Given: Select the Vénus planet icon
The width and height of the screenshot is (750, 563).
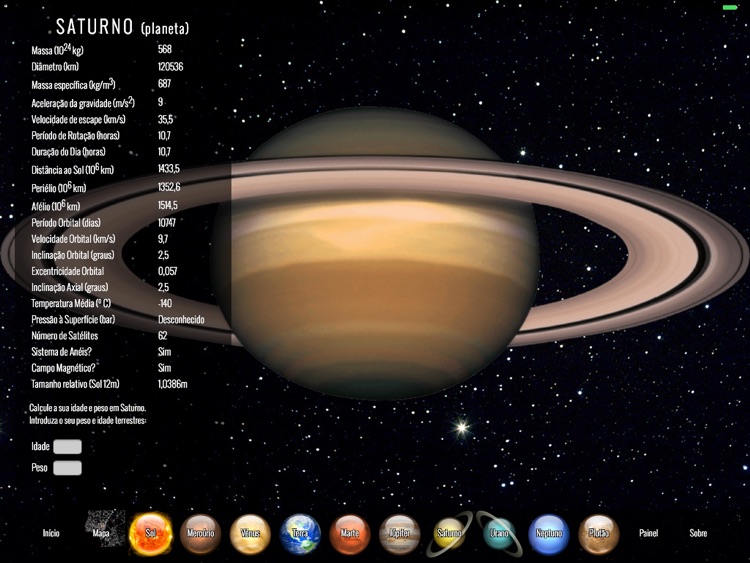Looking at the screenshot, I should pos(250,533).
